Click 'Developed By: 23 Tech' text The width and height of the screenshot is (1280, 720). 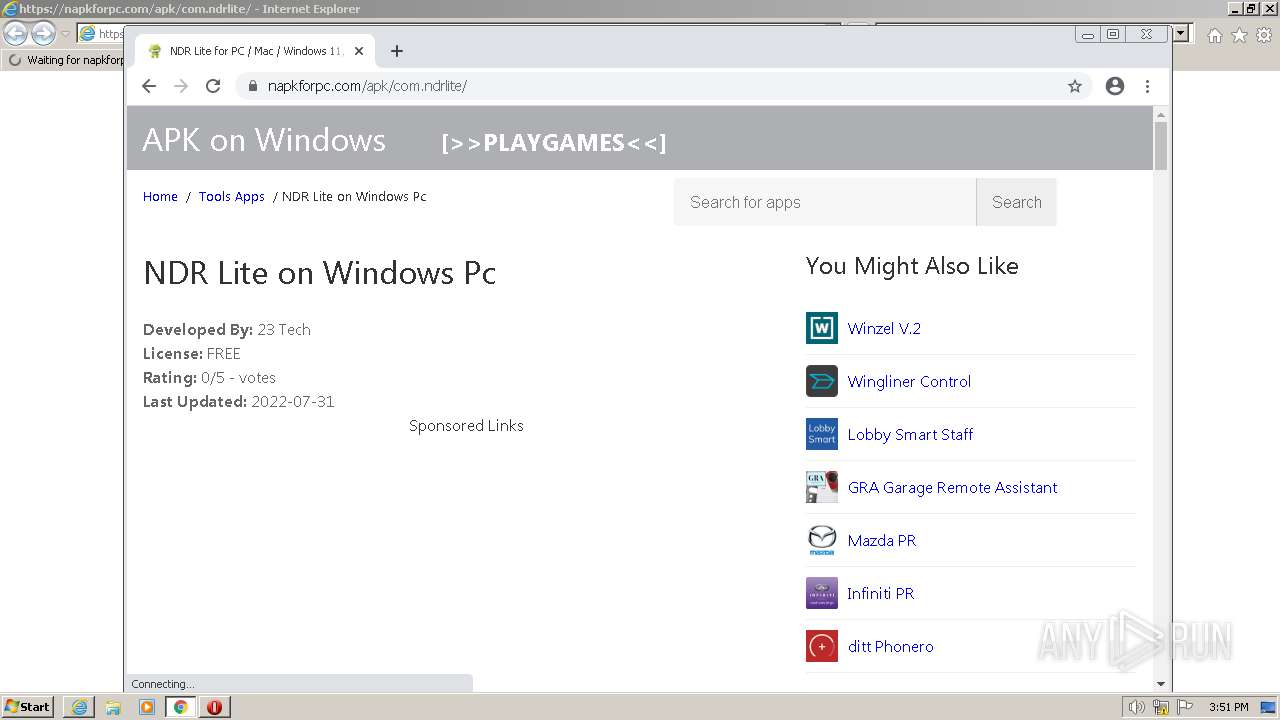pyautogui.click(x=227, y=330)
